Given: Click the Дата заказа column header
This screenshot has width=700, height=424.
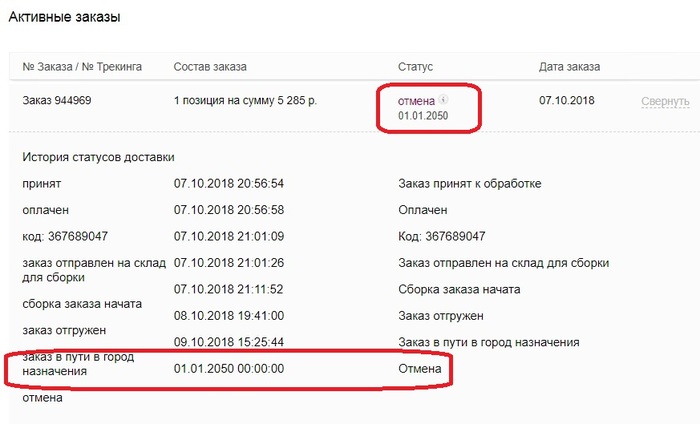Looking at the screenshot, I should pos(569,67).
